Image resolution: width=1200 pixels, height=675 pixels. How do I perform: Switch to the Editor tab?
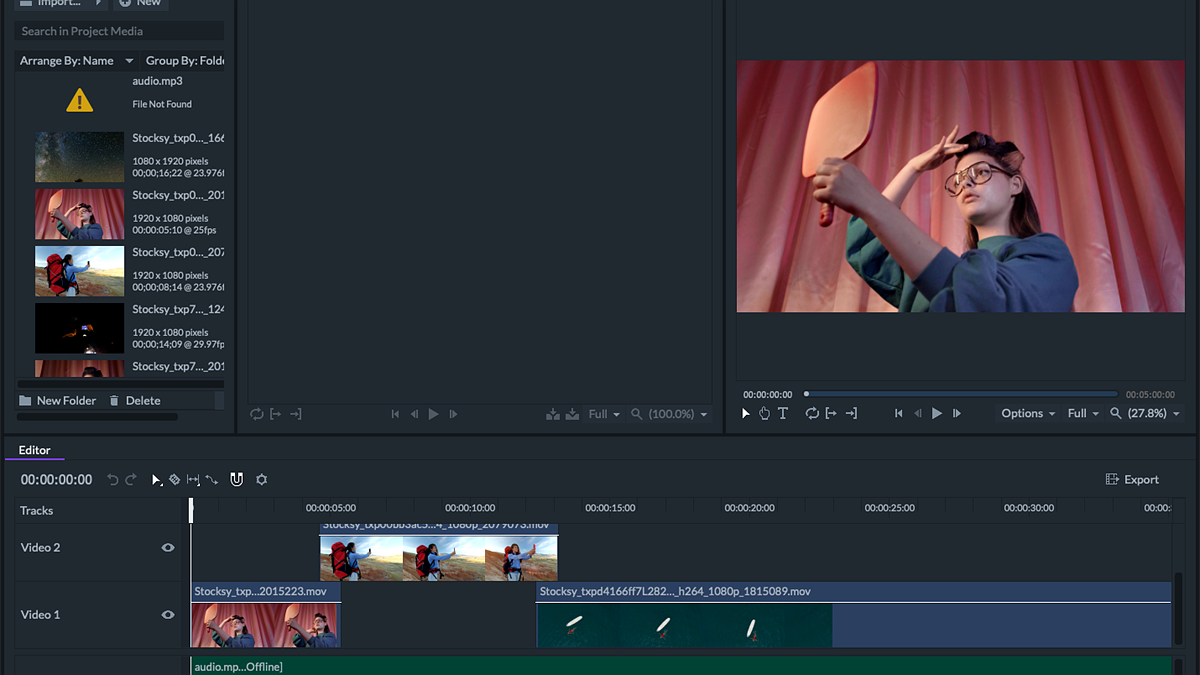pyautogui.click(x=34, y=450)
